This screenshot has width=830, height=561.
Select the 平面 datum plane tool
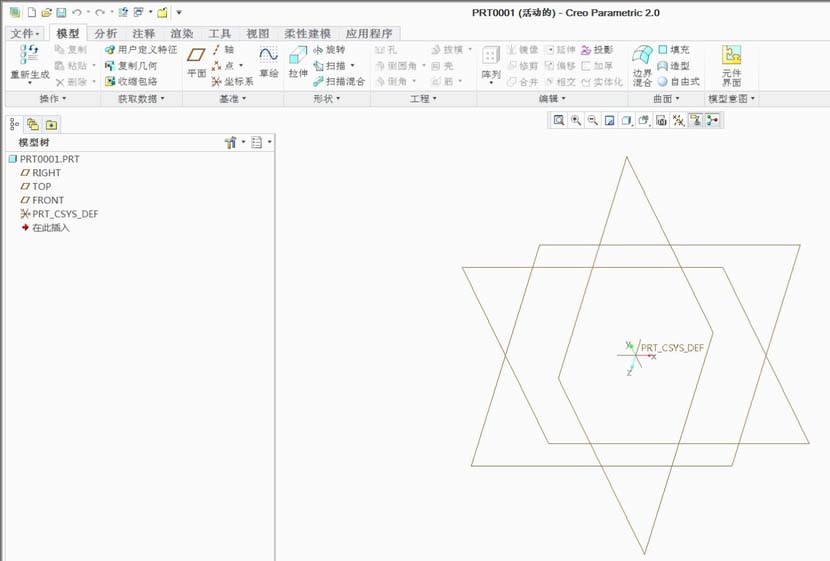pyautogui.click(x=196, y=61)
